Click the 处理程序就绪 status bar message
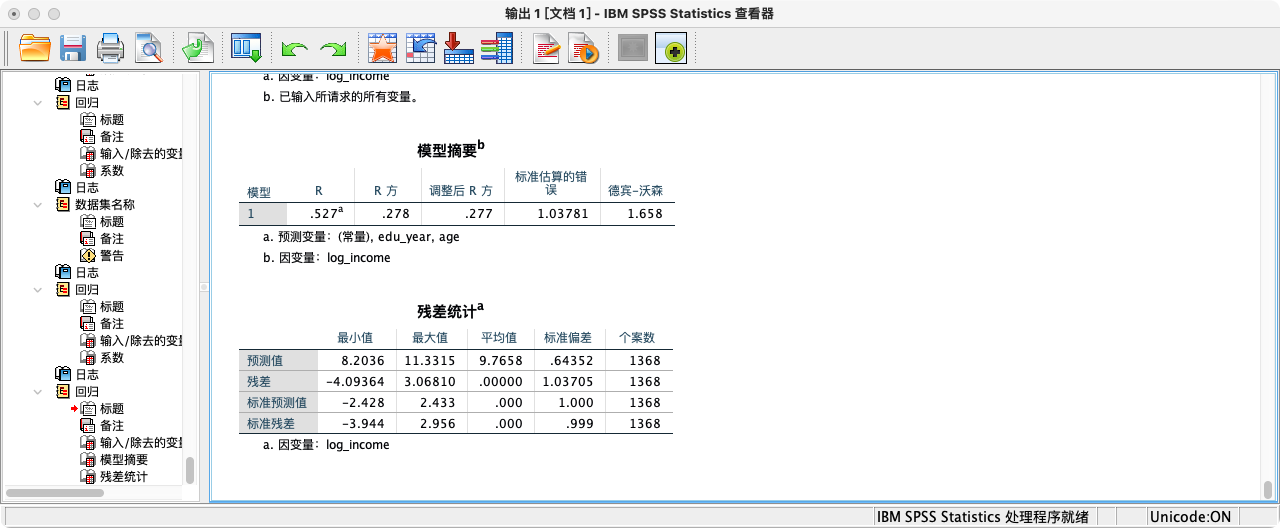1280x528 pixels. coord(982,517)
